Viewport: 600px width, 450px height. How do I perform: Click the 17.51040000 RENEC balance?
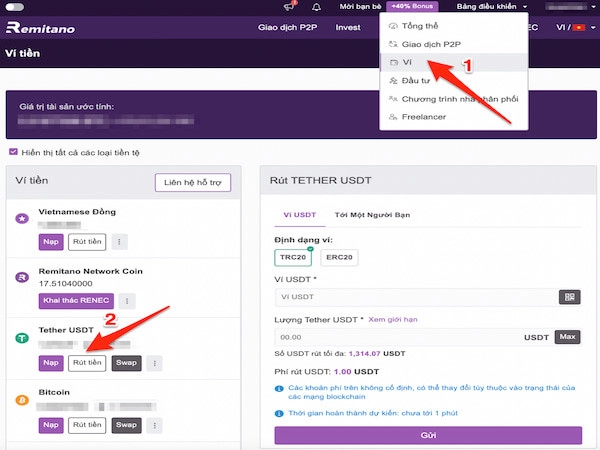coord(65,284)
